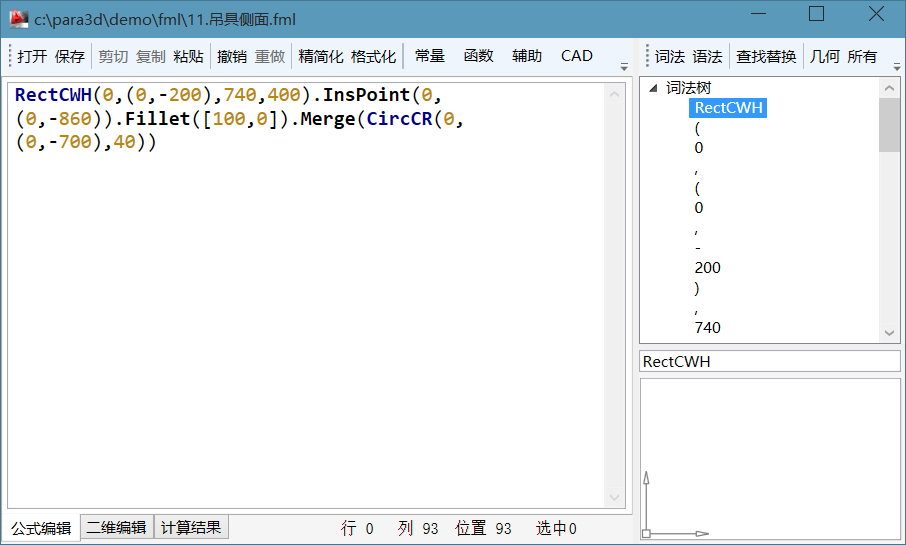
Task: Expand the right toolbar overflow arrow
Action: (897, 66)
